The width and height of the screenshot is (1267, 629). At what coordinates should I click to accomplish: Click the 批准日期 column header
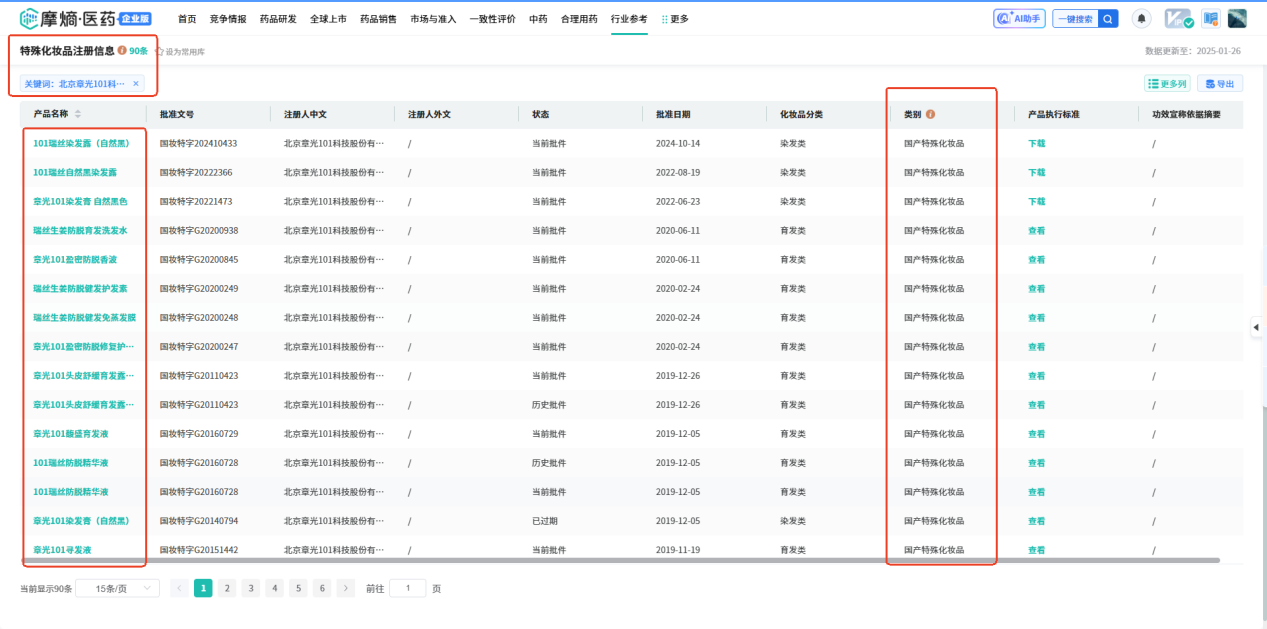pos(673,114)
